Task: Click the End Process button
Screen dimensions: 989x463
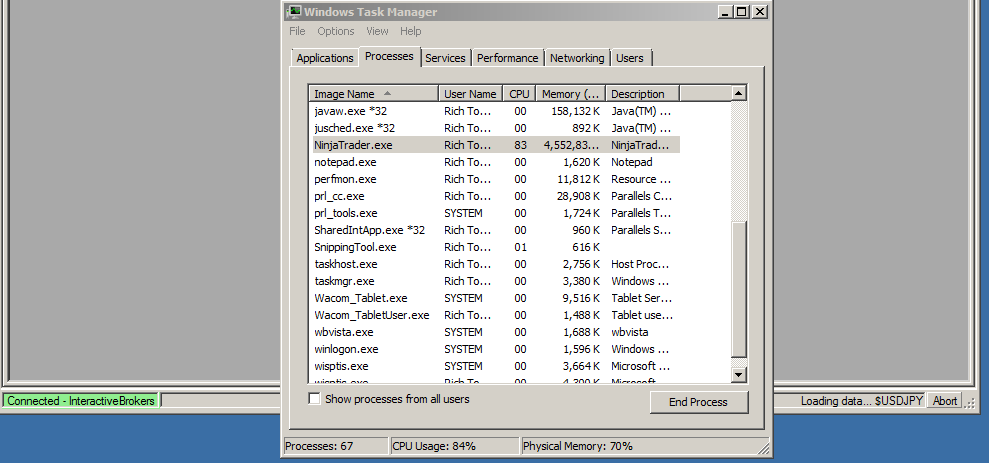Action: click(x=698, y=402)
